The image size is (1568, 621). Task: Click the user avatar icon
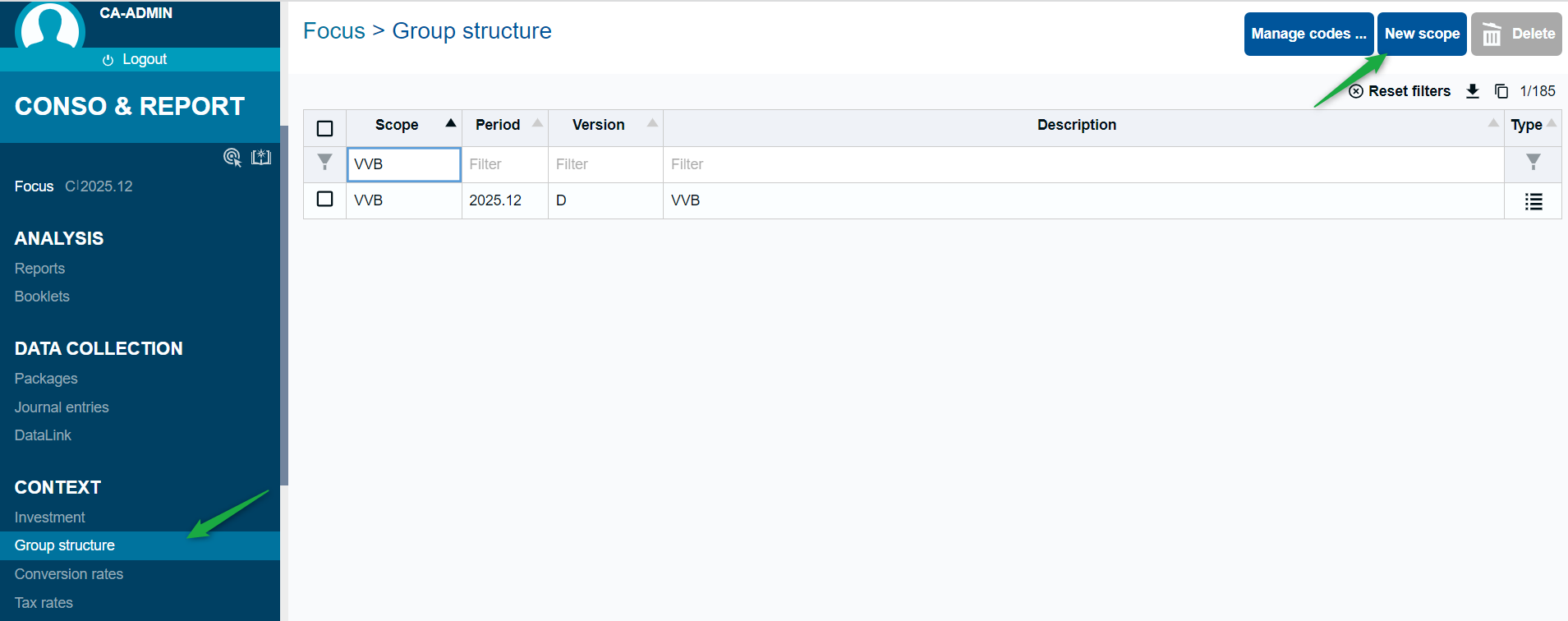[x=50, y=25]
